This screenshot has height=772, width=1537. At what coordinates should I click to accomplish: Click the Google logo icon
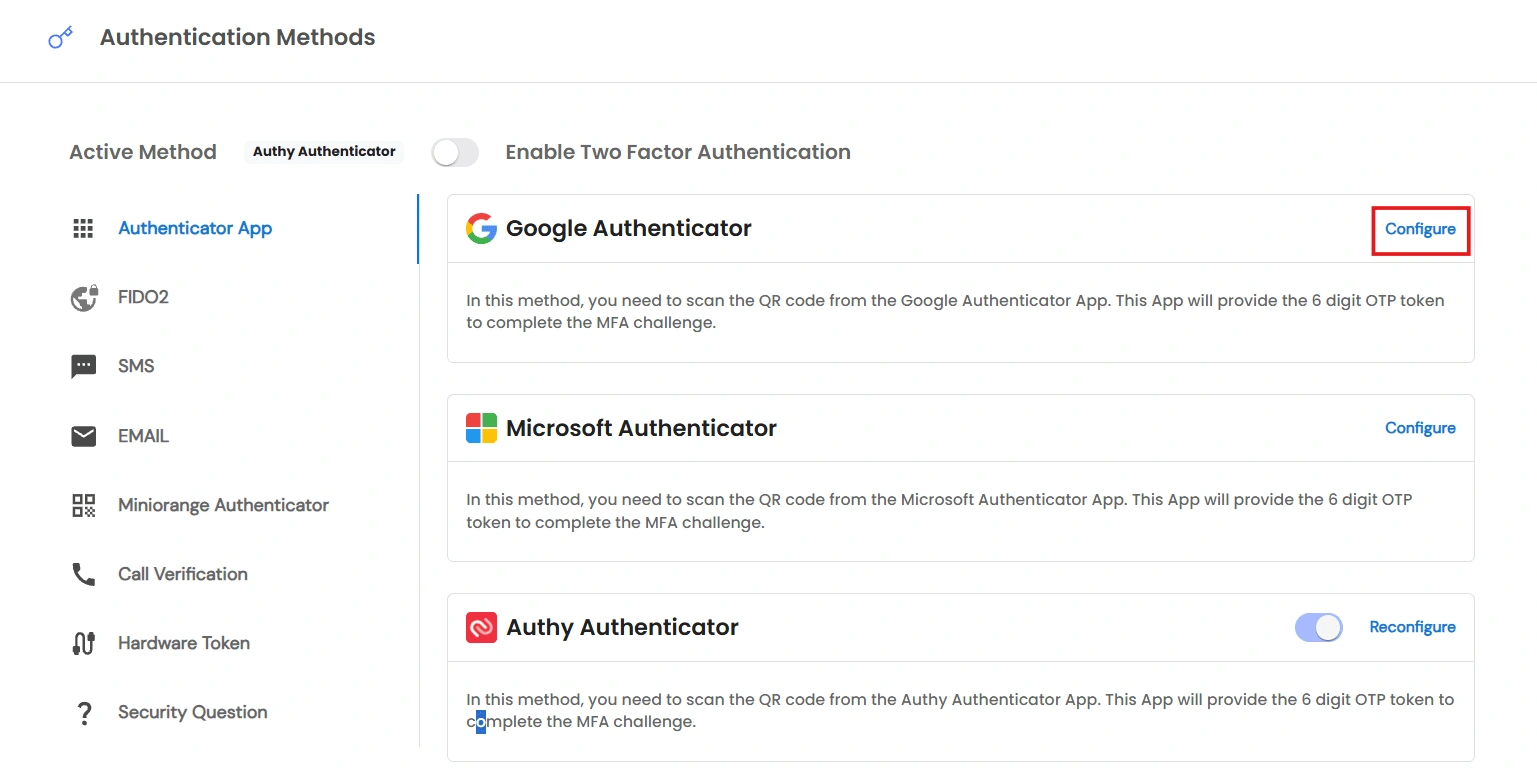[x=481, y=228]
